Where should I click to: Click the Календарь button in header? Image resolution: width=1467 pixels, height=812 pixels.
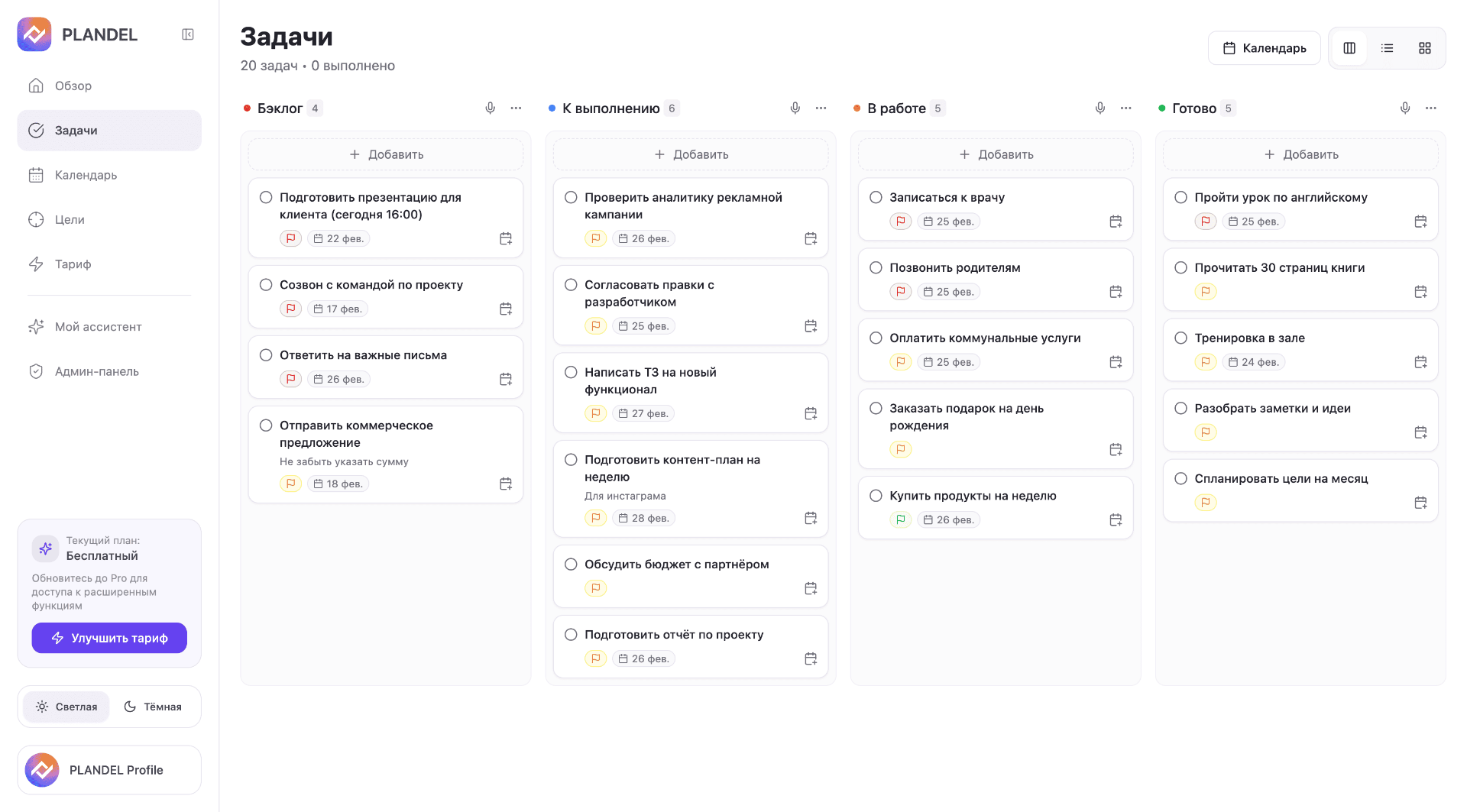click(1265, 48)
